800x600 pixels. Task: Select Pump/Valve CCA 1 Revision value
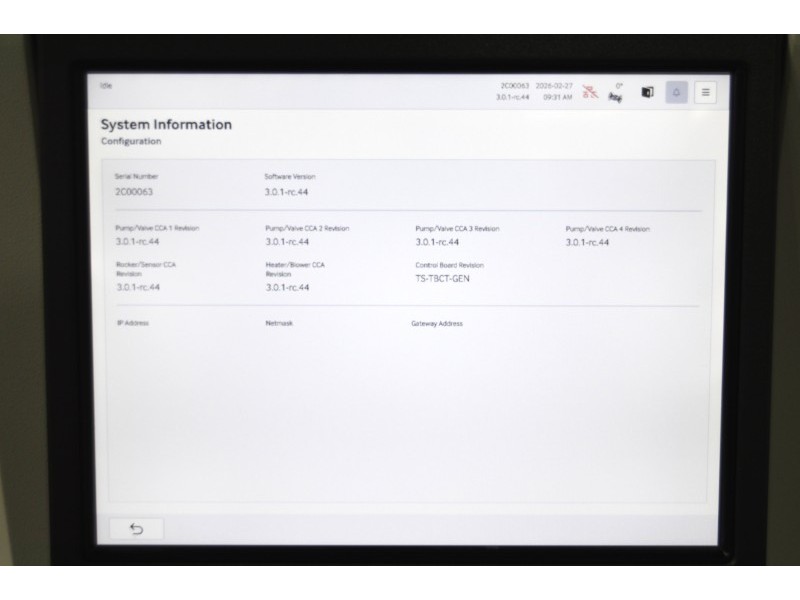(x=138, y=241)
